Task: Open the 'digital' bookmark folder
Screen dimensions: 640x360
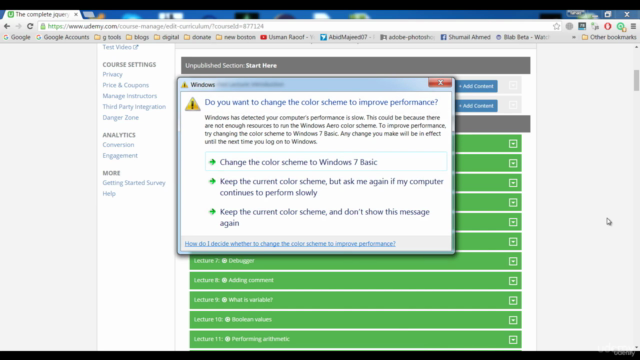Action: coord(167,37)
